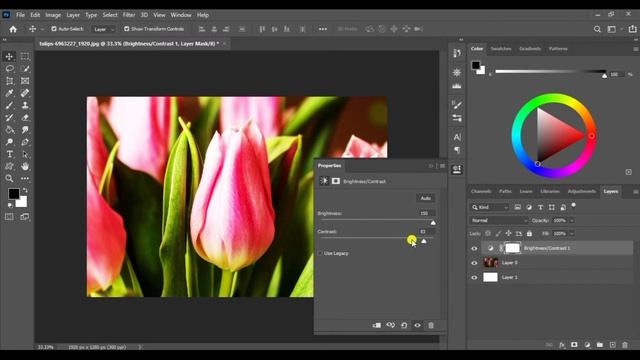Select the Lasso tool

9,69
